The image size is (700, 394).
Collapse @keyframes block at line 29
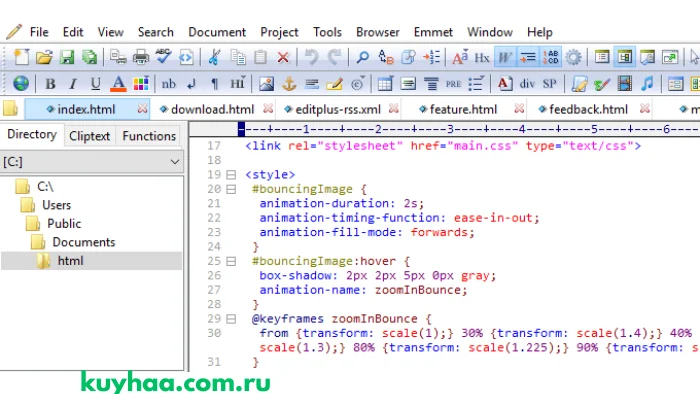pyautogui.click(x=231, y=319)
